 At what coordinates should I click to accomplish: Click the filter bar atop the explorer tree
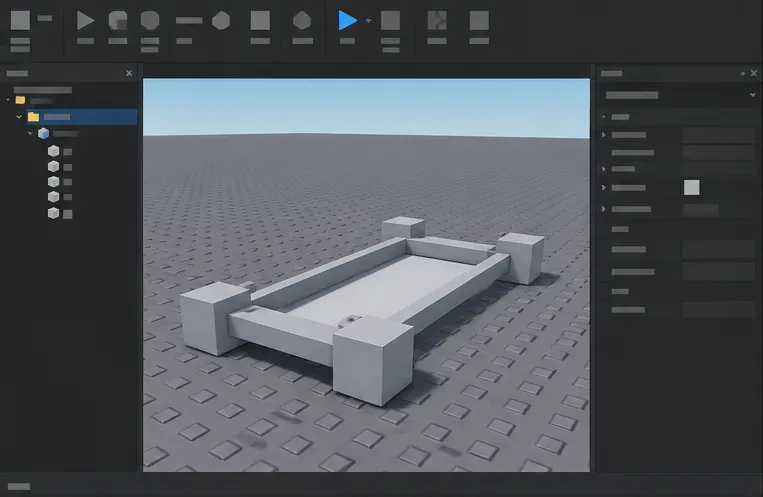[x=43, y=90]
